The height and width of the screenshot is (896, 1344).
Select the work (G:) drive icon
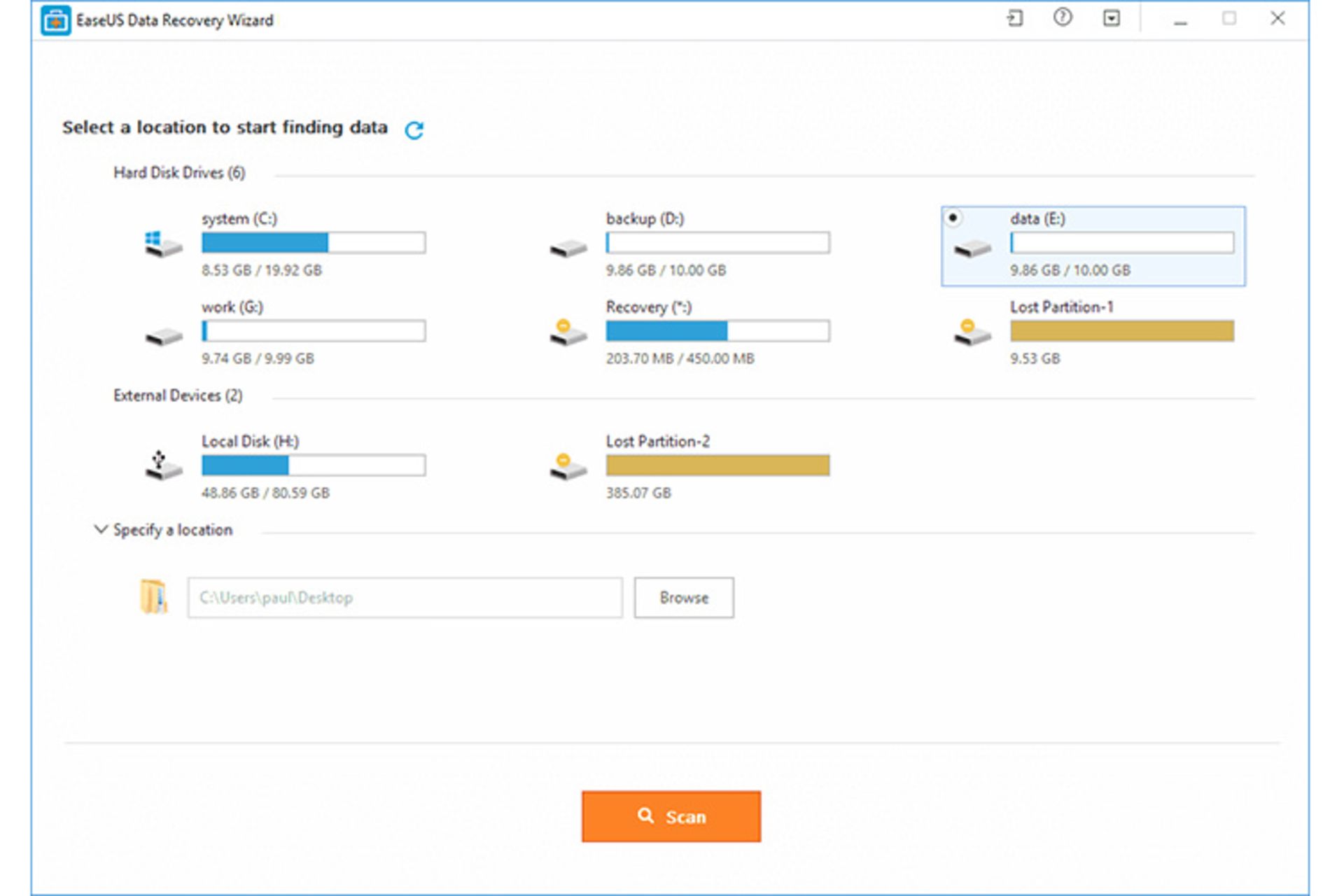(163, 337)
